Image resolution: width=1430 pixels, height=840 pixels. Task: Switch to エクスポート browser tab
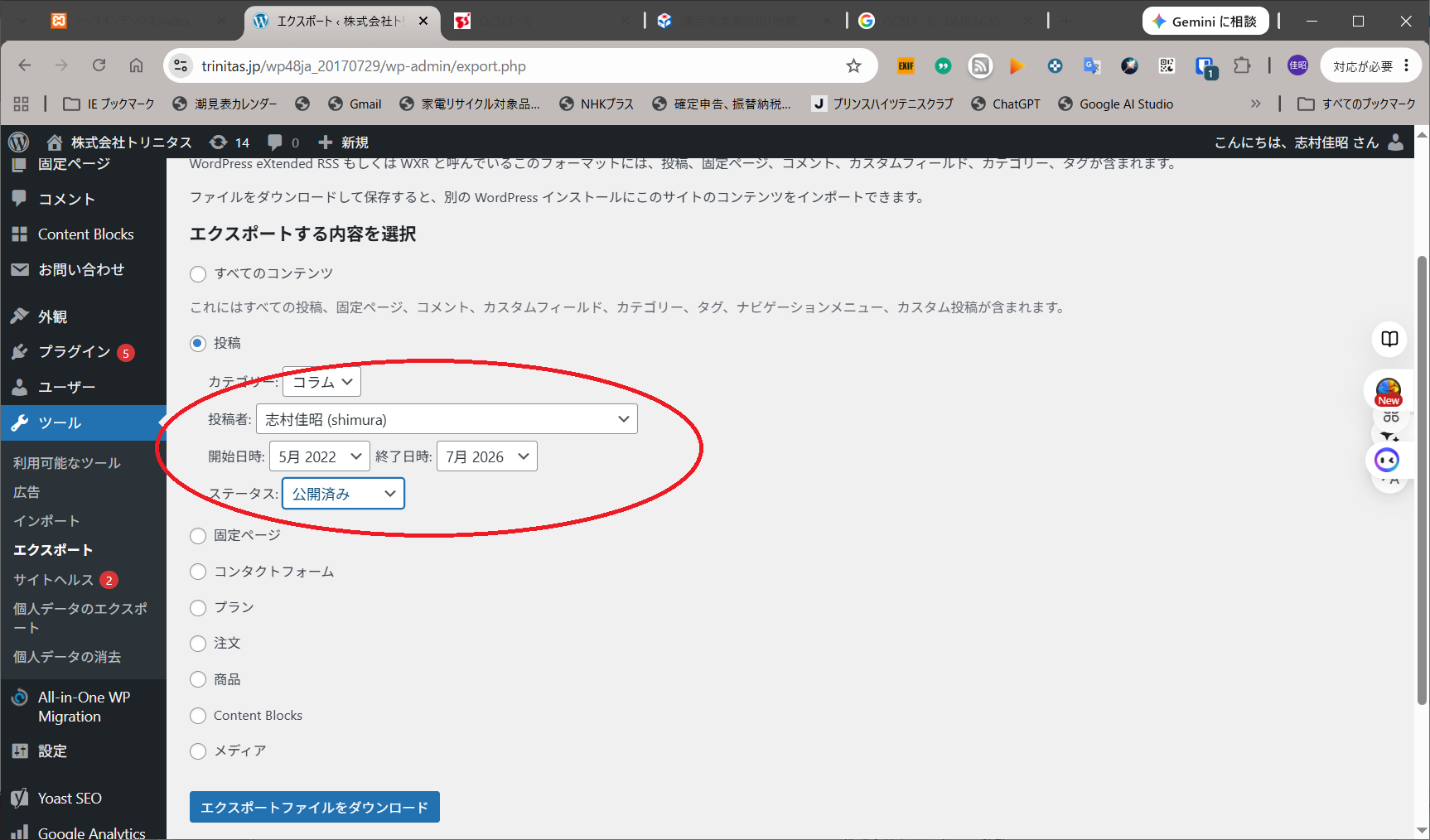click(340, 22)
